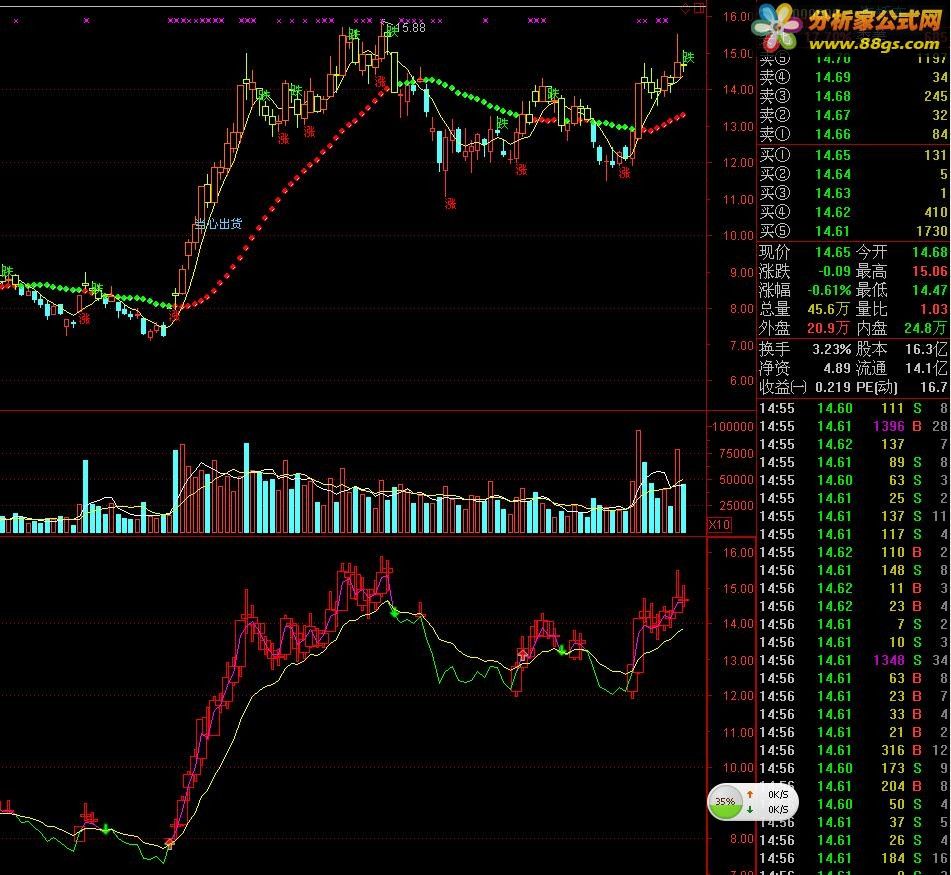Screen dimensions: 951x875
Task: Click the 换手 3.23% turnover value
Action: tap(832, 349)
